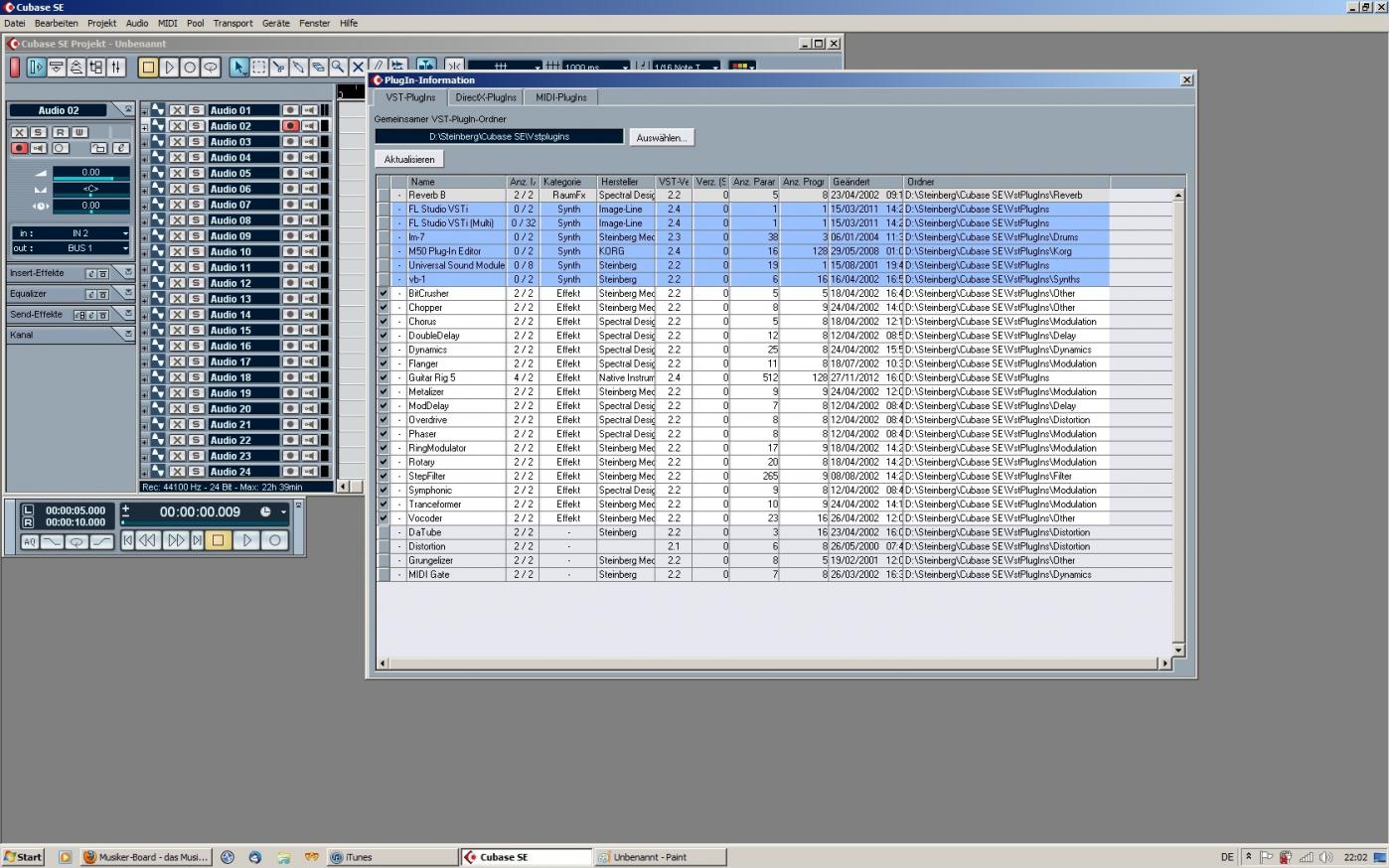1389x868 pixels.
Task: Select the Range Selection tool
Action: coord(258,68)
